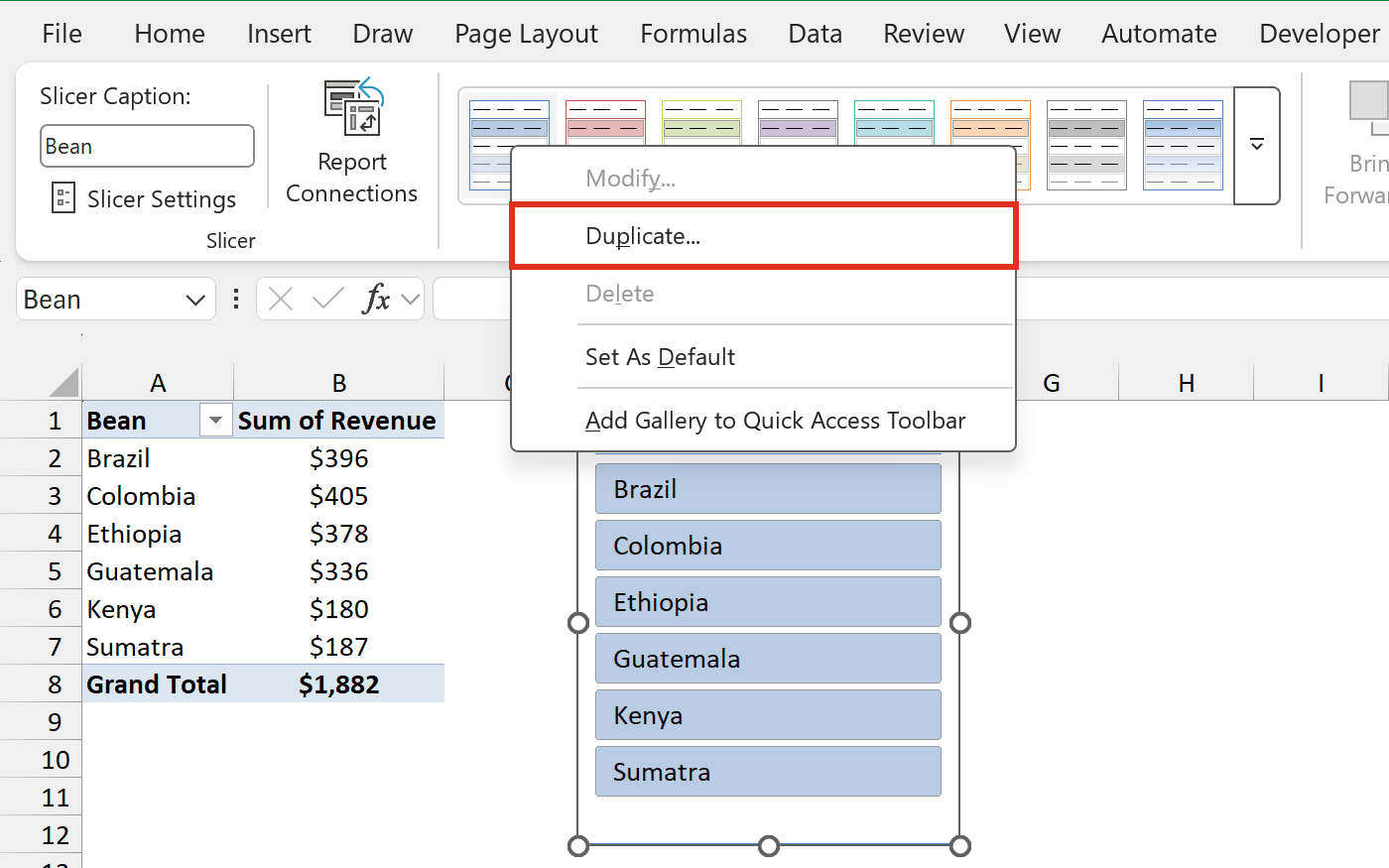Screen dimensions: 1389x868
Task: Toggle Sumatra slicer button
Action: 768,772
